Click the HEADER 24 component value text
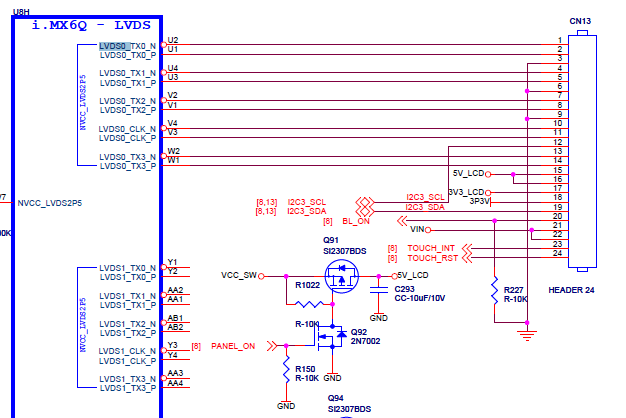The width and height of the screenshot is (626, 418). [x=571, y=290]
